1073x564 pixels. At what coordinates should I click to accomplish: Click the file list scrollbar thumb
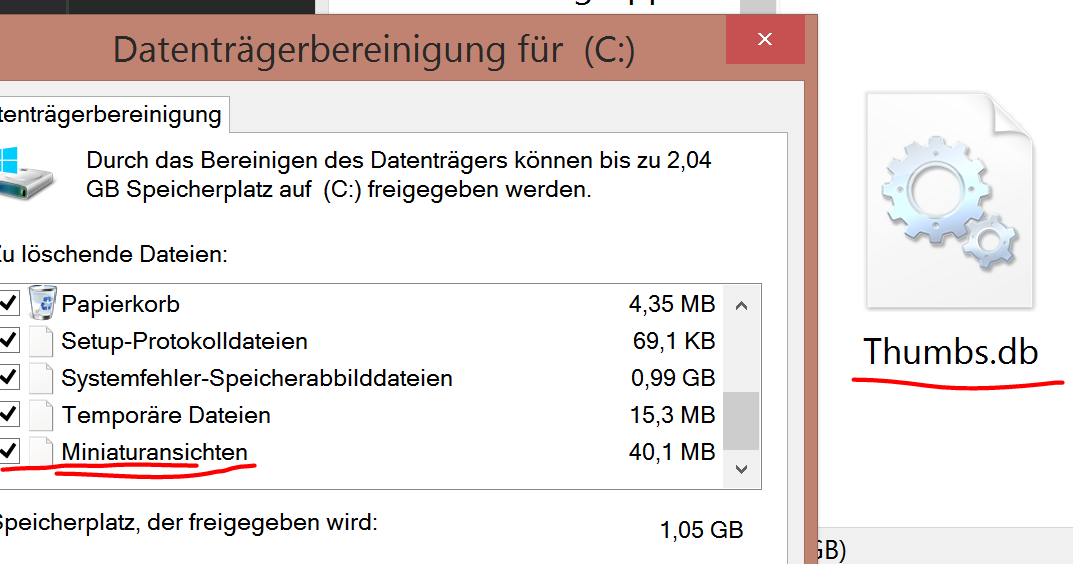click(740, 421)
